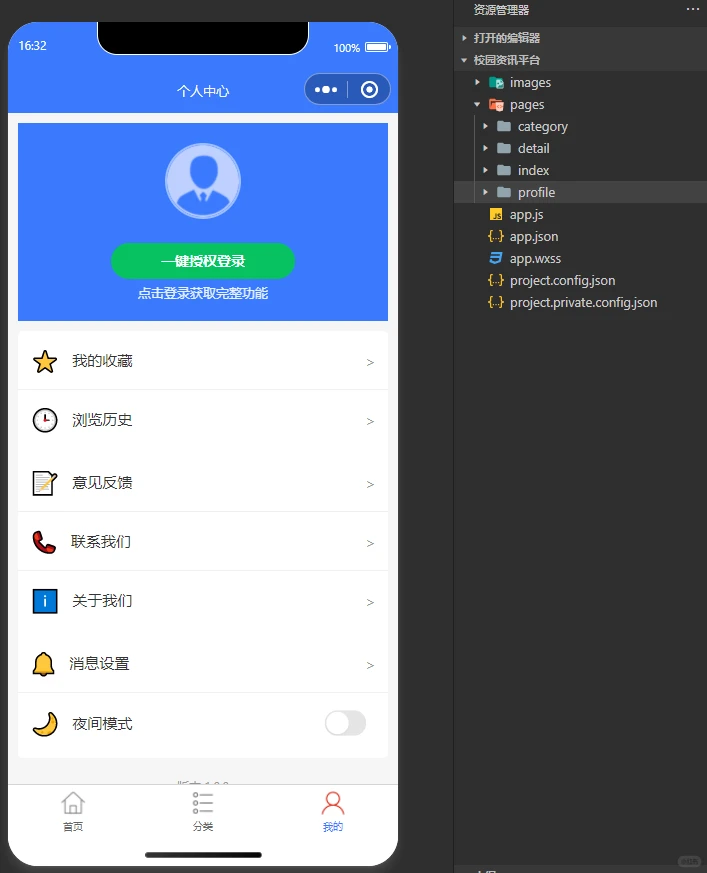This screenshot has height=873, width=707.
Task: Select the index folder name
Action: coord(533,170)
